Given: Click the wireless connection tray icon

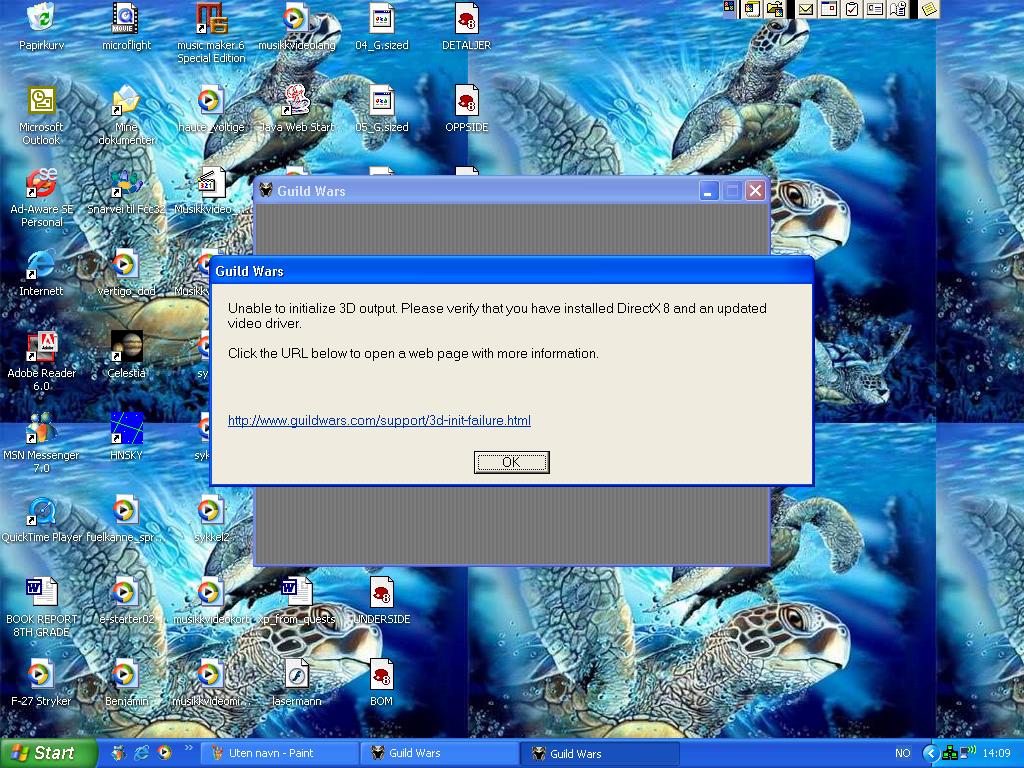Looking at the screenshot, I should [968, 752].
